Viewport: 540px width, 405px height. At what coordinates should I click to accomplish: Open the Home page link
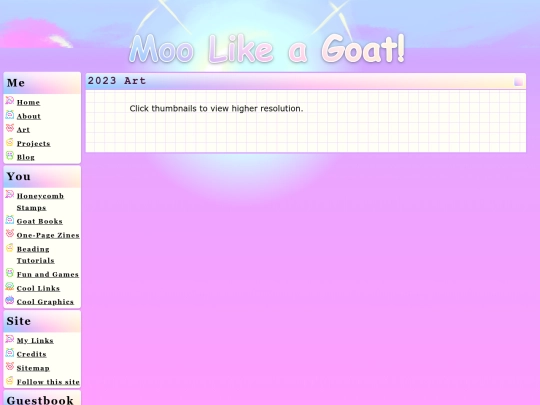pyautogui.click(x=28, y=102)
